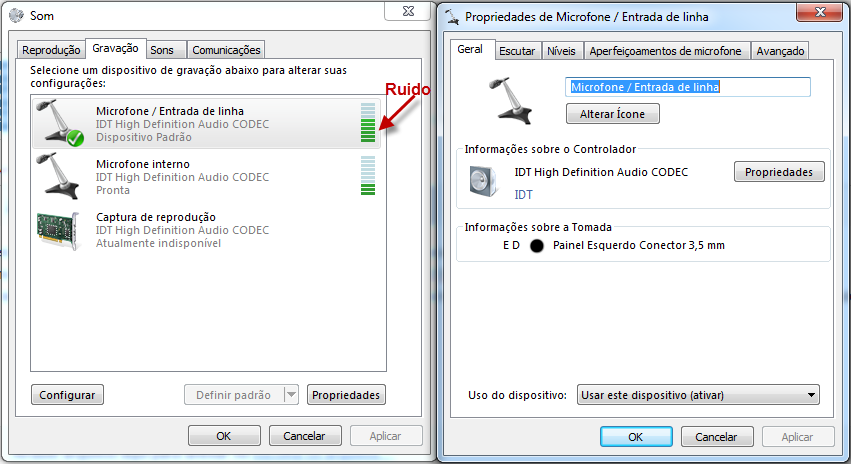Click the Som window speaker title icon
The image size is (851, 464).
[x=17, y=16]
